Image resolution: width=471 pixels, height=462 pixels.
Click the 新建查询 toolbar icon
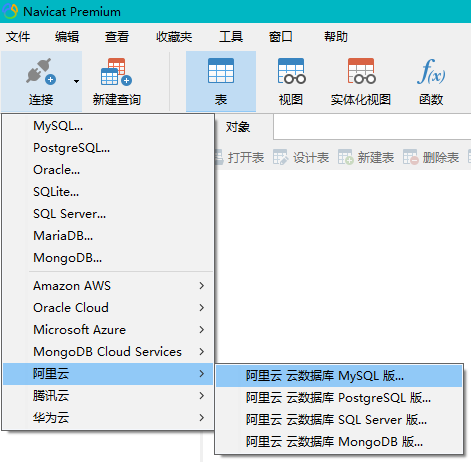[x=116, y=72]
